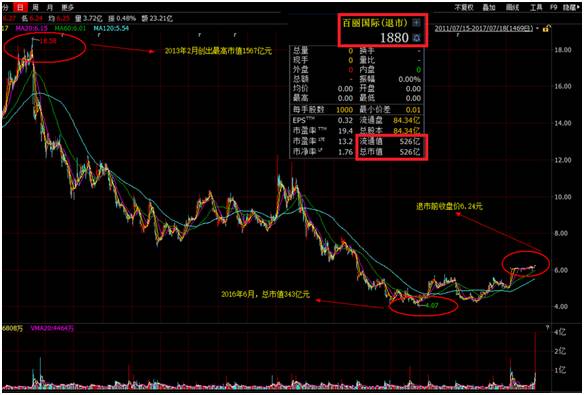584x395 pixels.
Task: Click the MA120 moving average indicator label
Action: tap(111, 28)
